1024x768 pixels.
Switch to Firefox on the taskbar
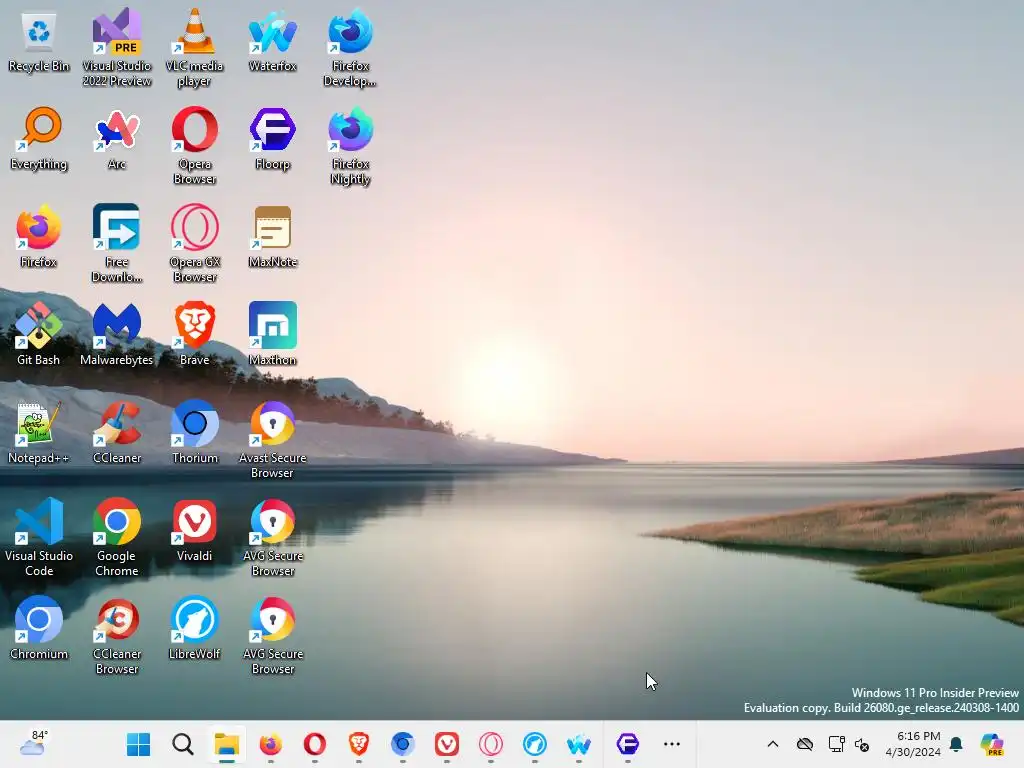[270, 744]
